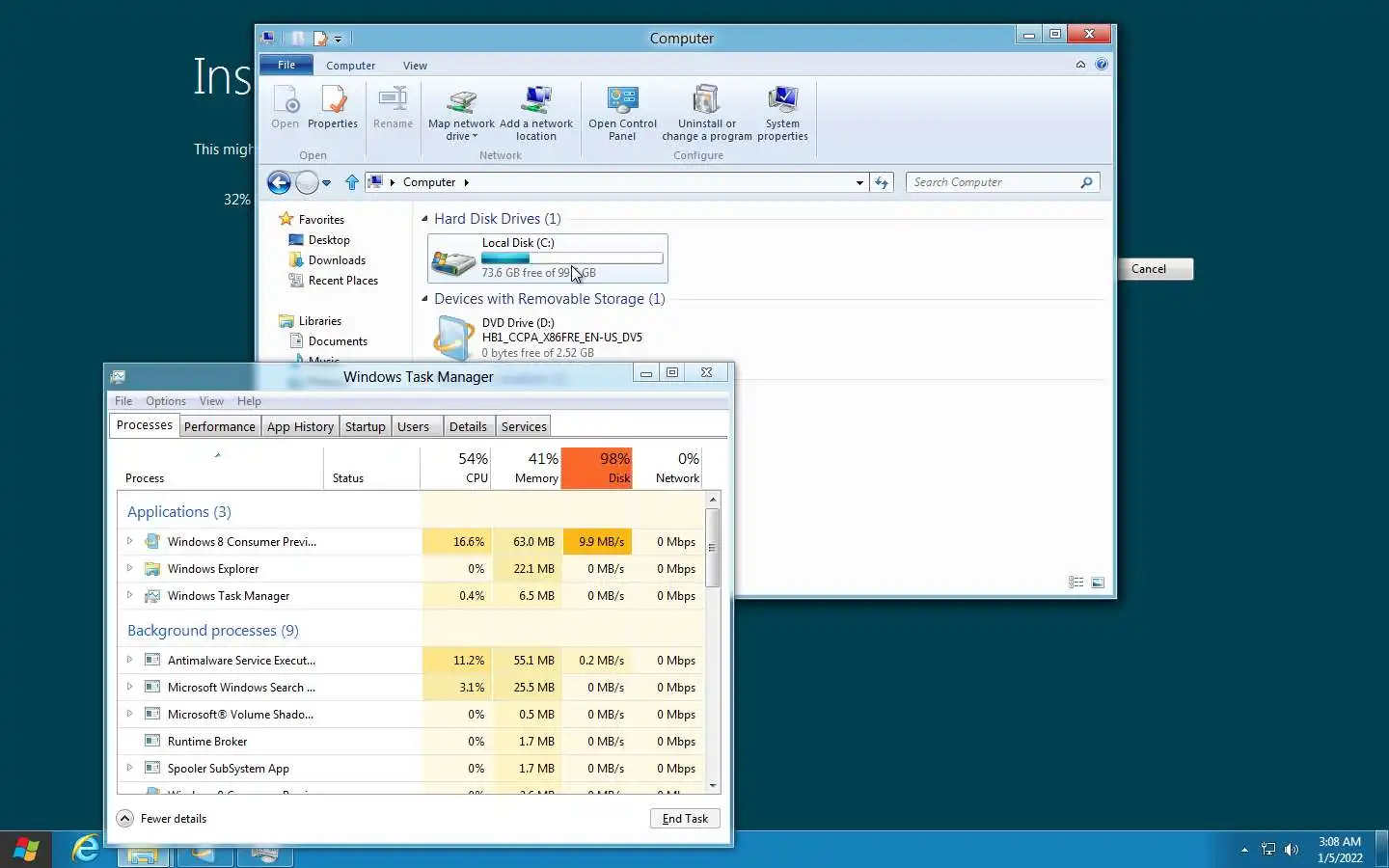Click the network icon in system tray
This screenshot has width=1389, height=868.
click(1268, 850)
